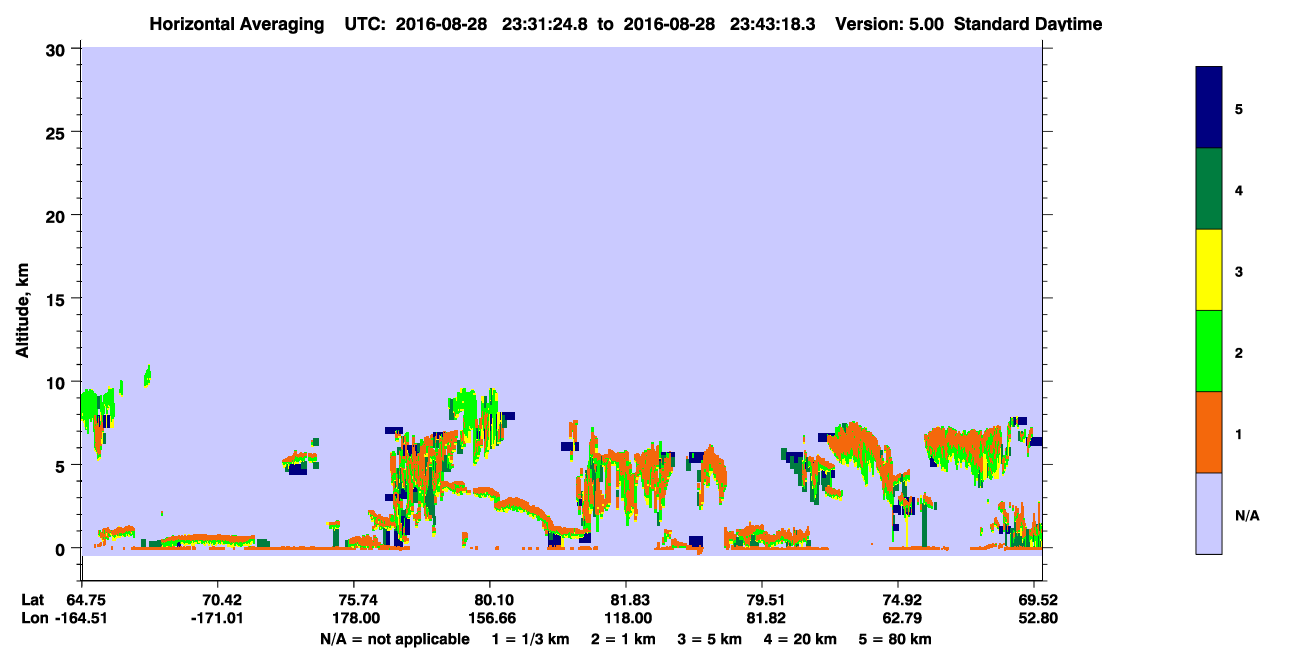Click the longitude value -164.51

(x=82, y=618)
